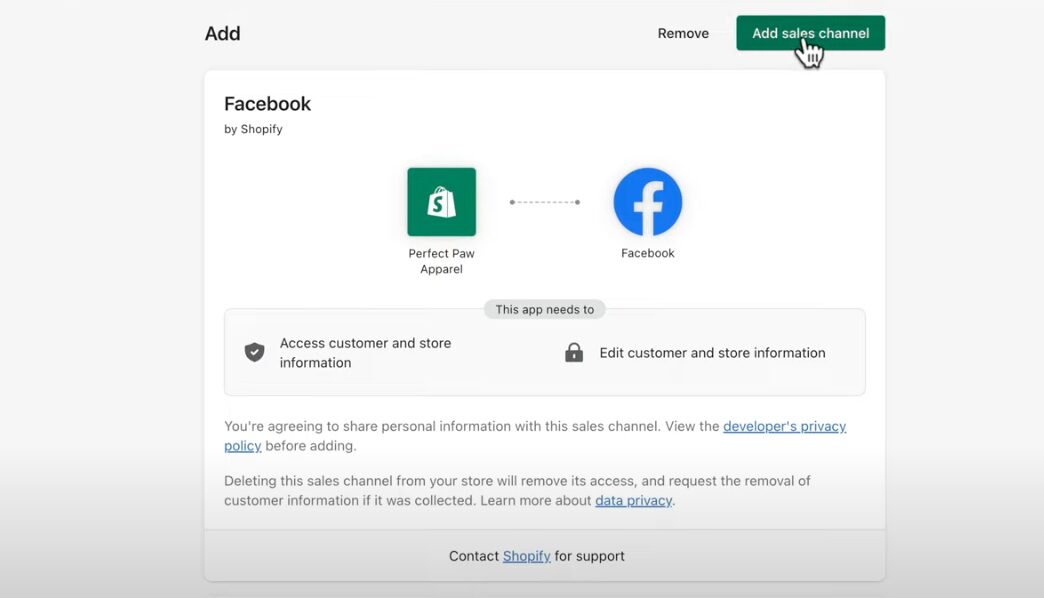Click the padlock icon beside Edit permission
Screen dimensions: 1044x598
point(574,352)
